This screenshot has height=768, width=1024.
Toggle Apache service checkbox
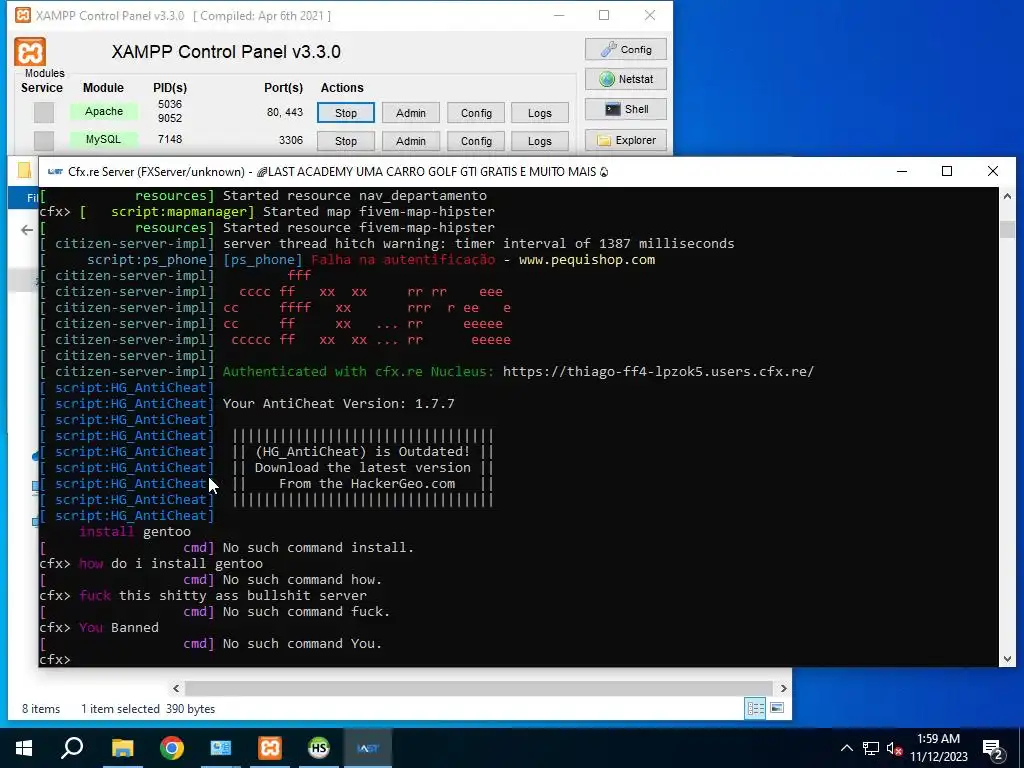(x=44, y=112)
